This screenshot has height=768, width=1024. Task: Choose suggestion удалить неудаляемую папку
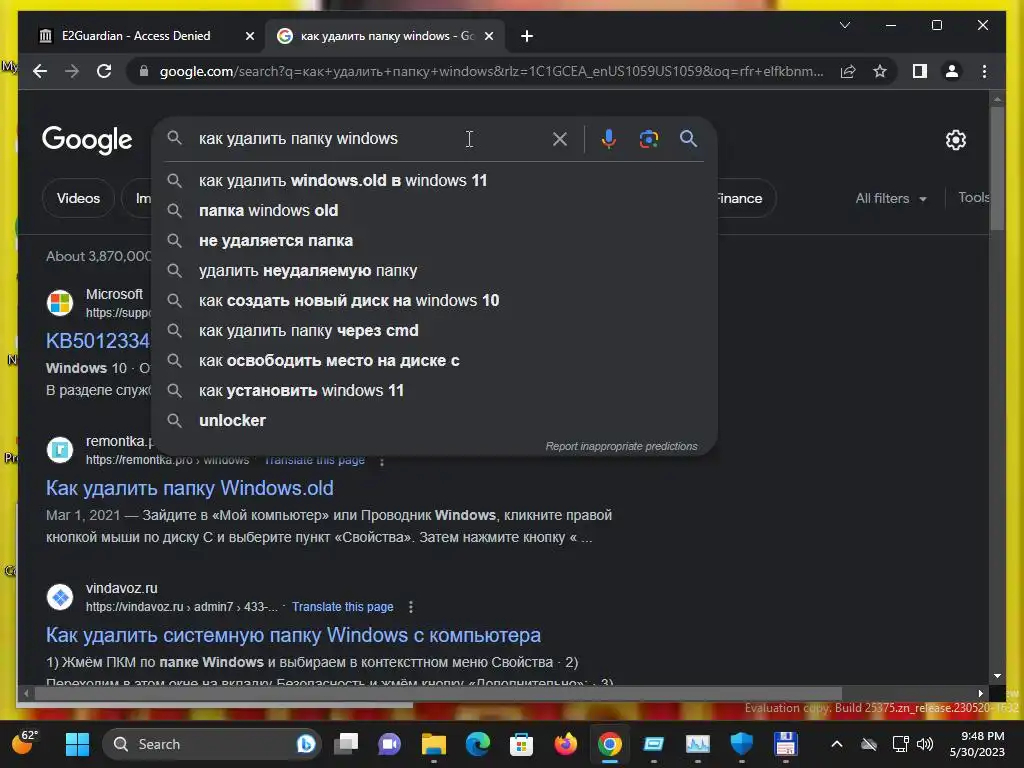point(434,270)
